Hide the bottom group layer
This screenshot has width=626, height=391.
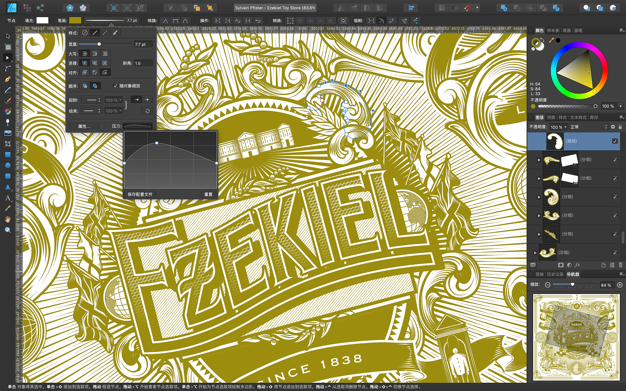pos(615,252)
